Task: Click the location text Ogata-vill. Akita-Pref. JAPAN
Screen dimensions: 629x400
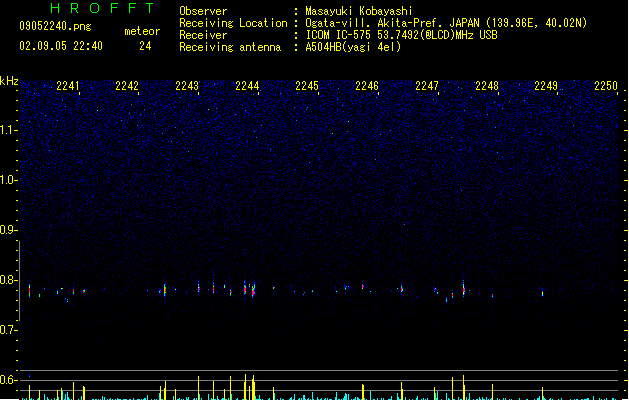Action: click(x=392, y=23)
